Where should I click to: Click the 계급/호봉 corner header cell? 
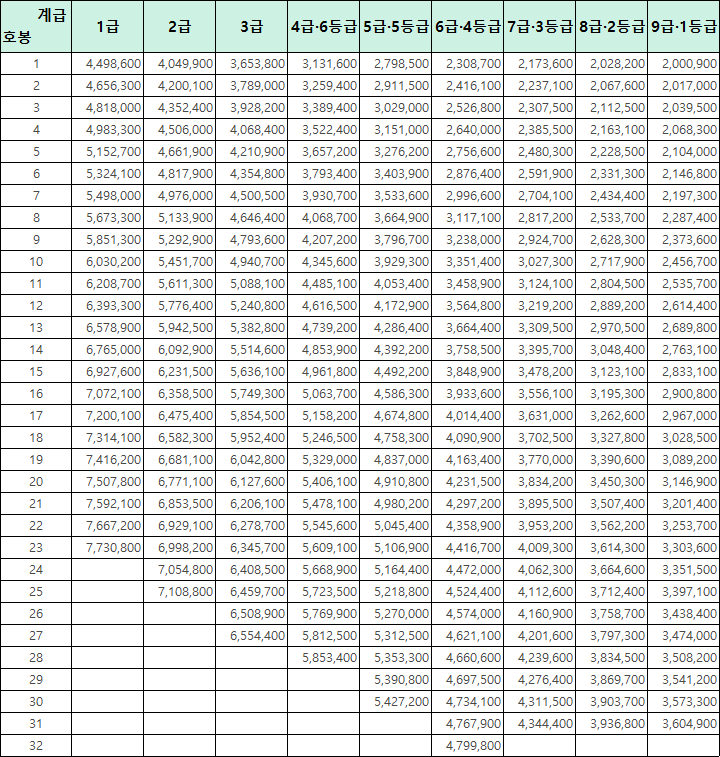coord(36,27)
